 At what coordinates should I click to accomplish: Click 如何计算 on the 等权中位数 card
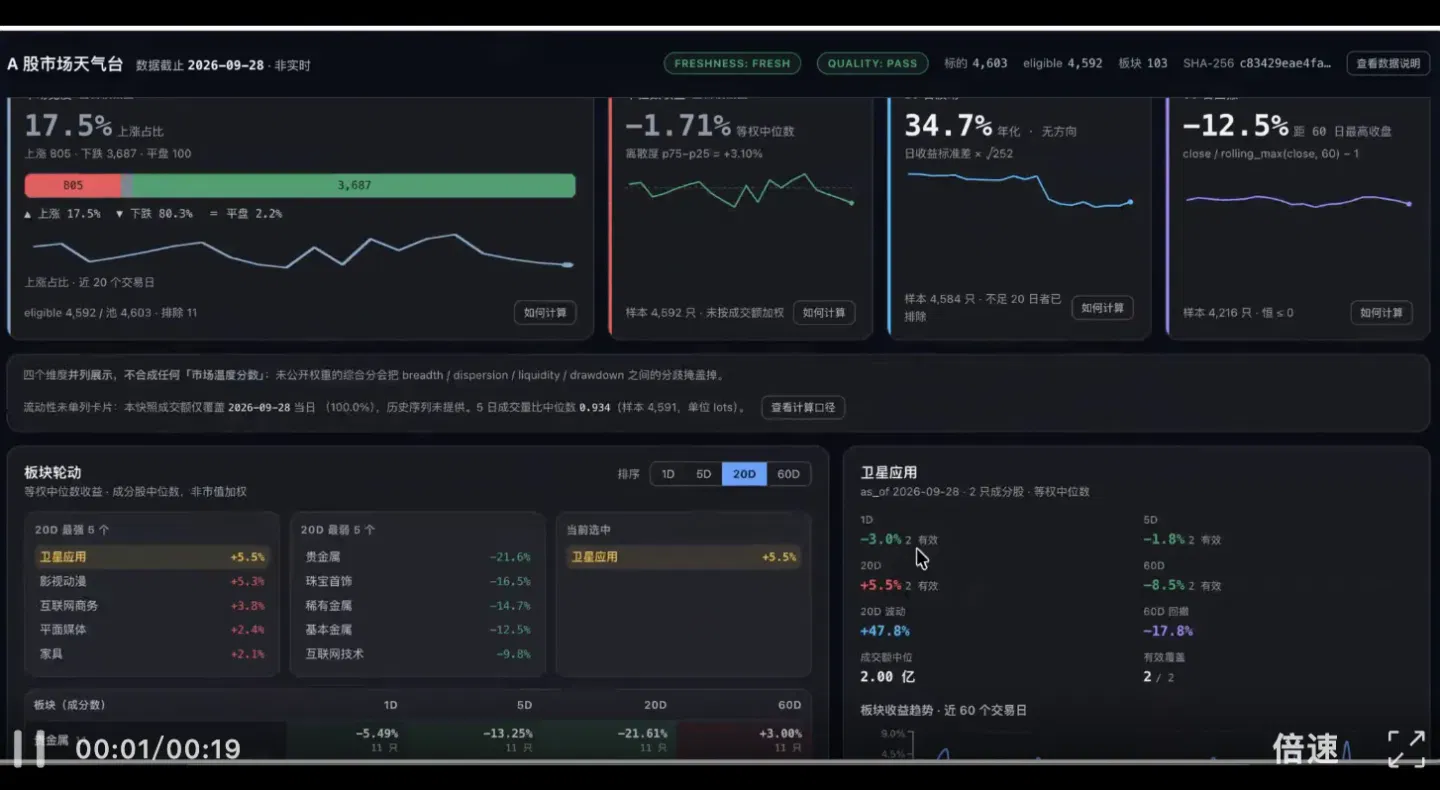(x=824, y=312)
